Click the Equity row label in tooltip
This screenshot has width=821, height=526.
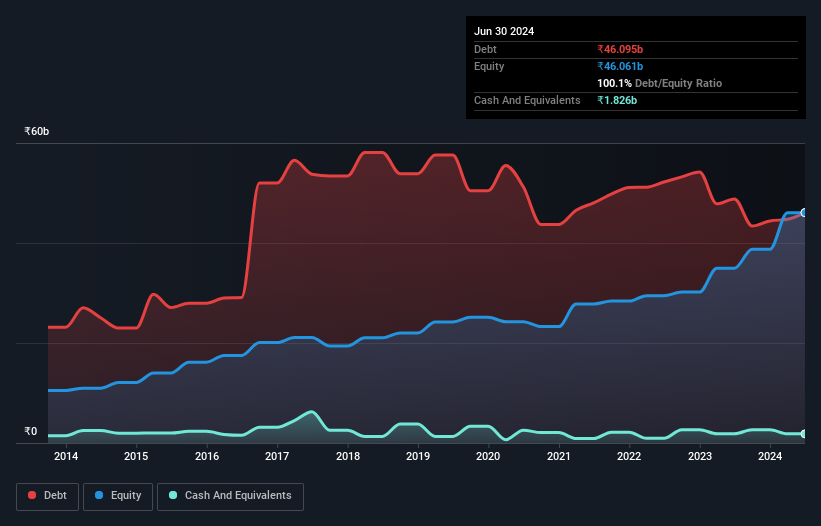(x=489, y=66)
